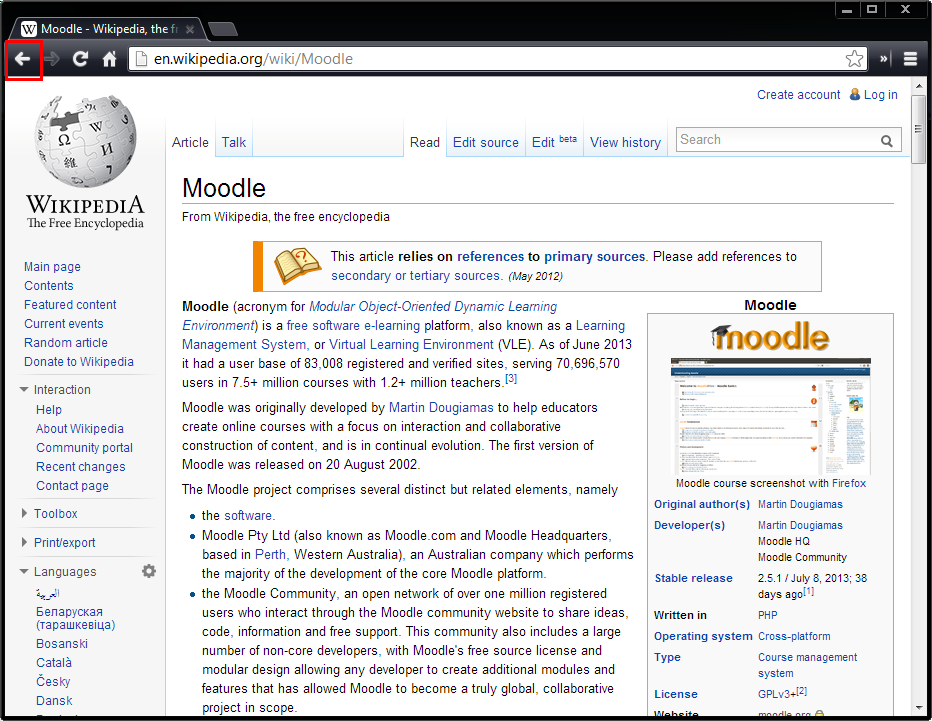Open the Moodle logo image in infobox
Viewport: 932px width, 721px height.
770,337
